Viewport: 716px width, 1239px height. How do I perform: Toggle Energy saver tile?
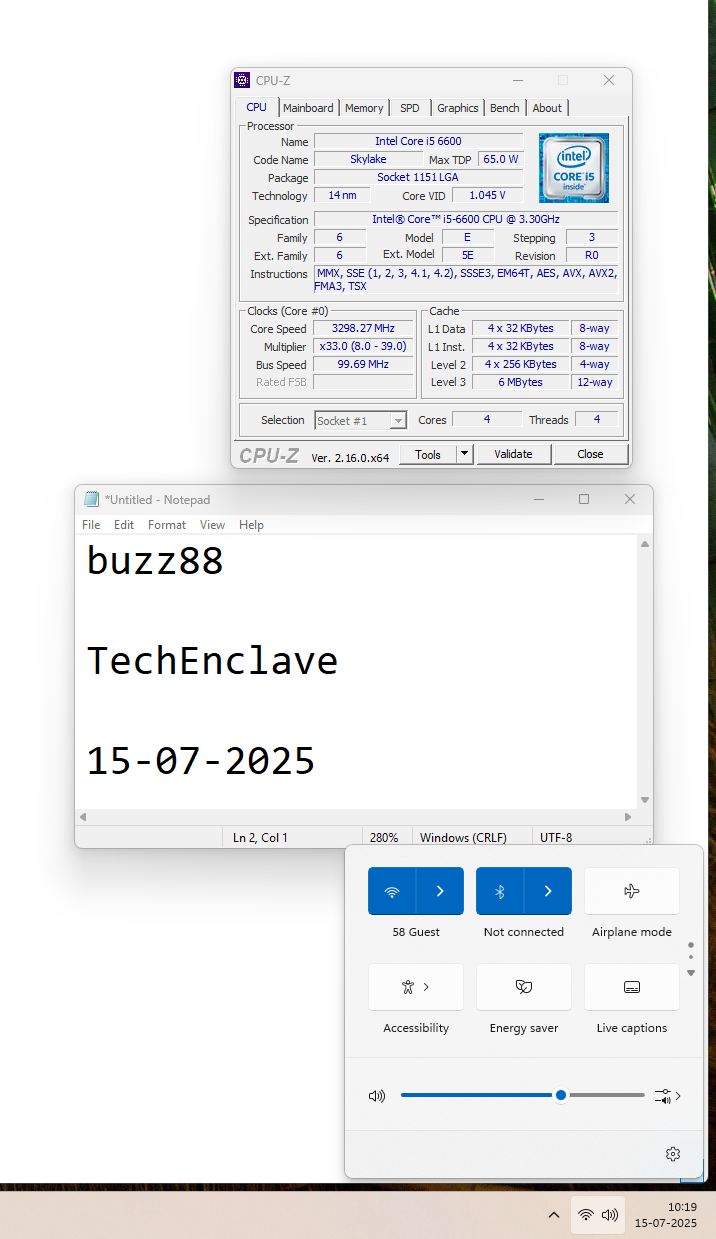click(524, 987)
